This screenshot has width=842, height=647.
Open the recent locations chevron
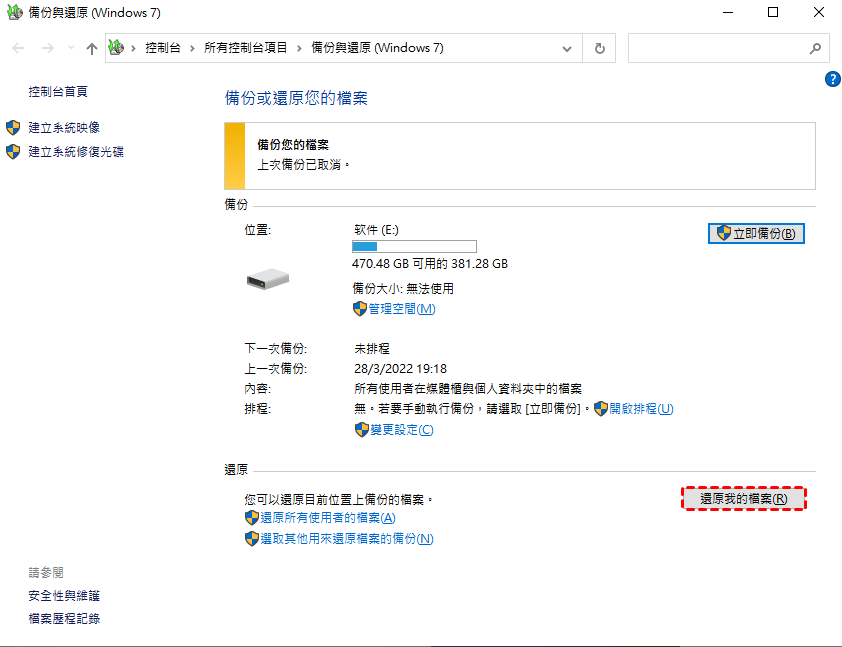pos(71,48)
